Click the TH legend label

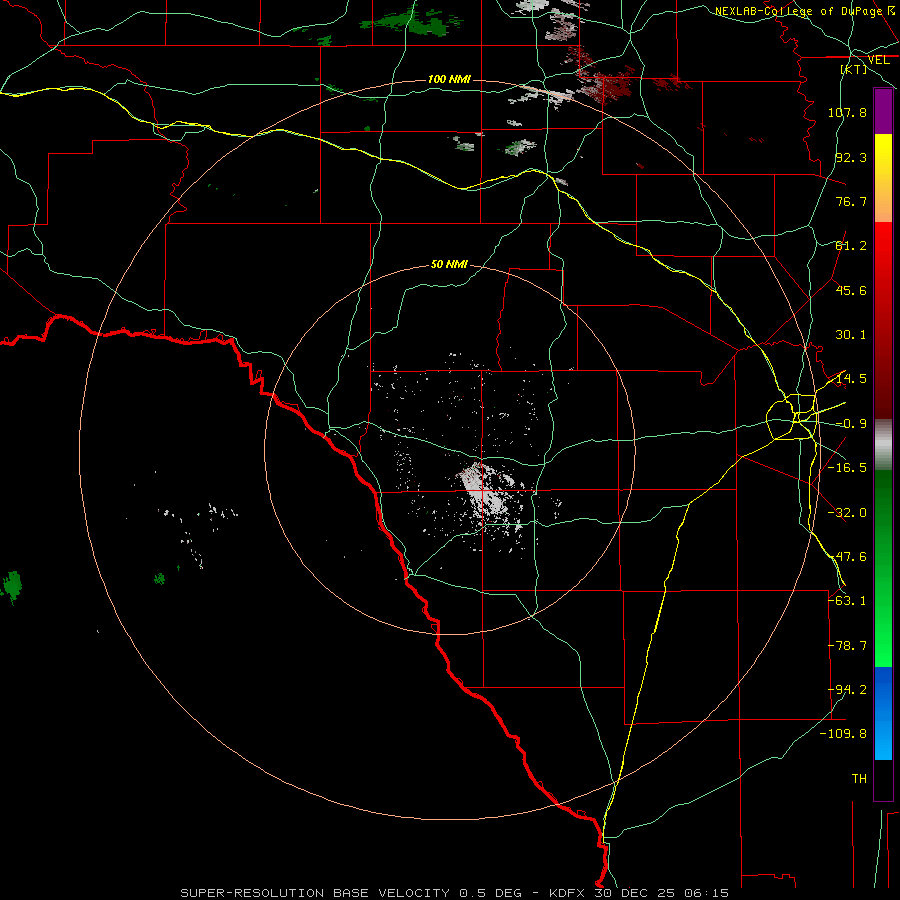point(859,779)
